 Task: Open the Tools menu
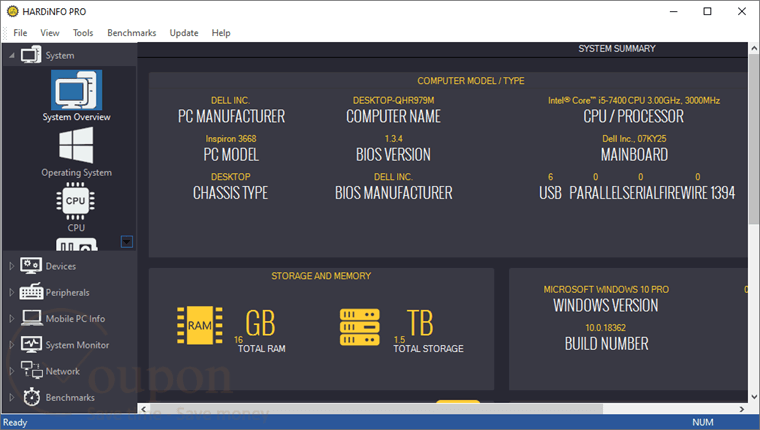(83, 32)
